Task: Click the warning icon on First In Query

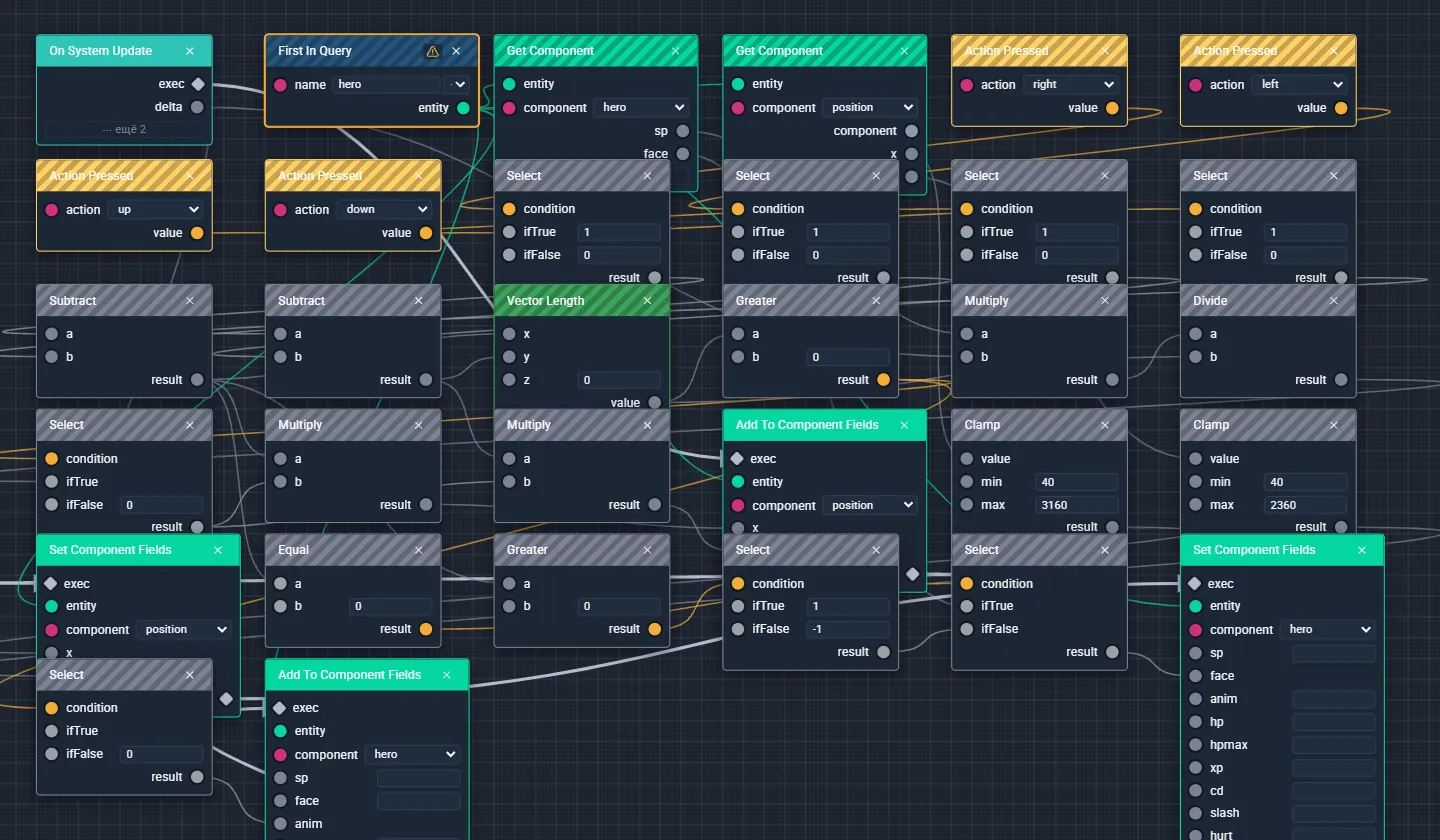Action: point(432,51)
